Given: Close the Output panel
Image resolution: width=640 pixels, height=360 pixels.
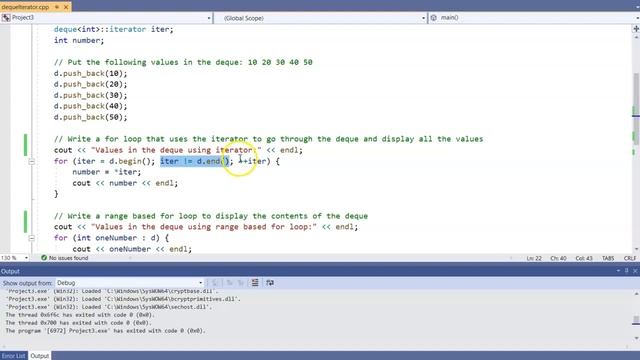Looking at the screenshot, I should [x=635, y=271].
